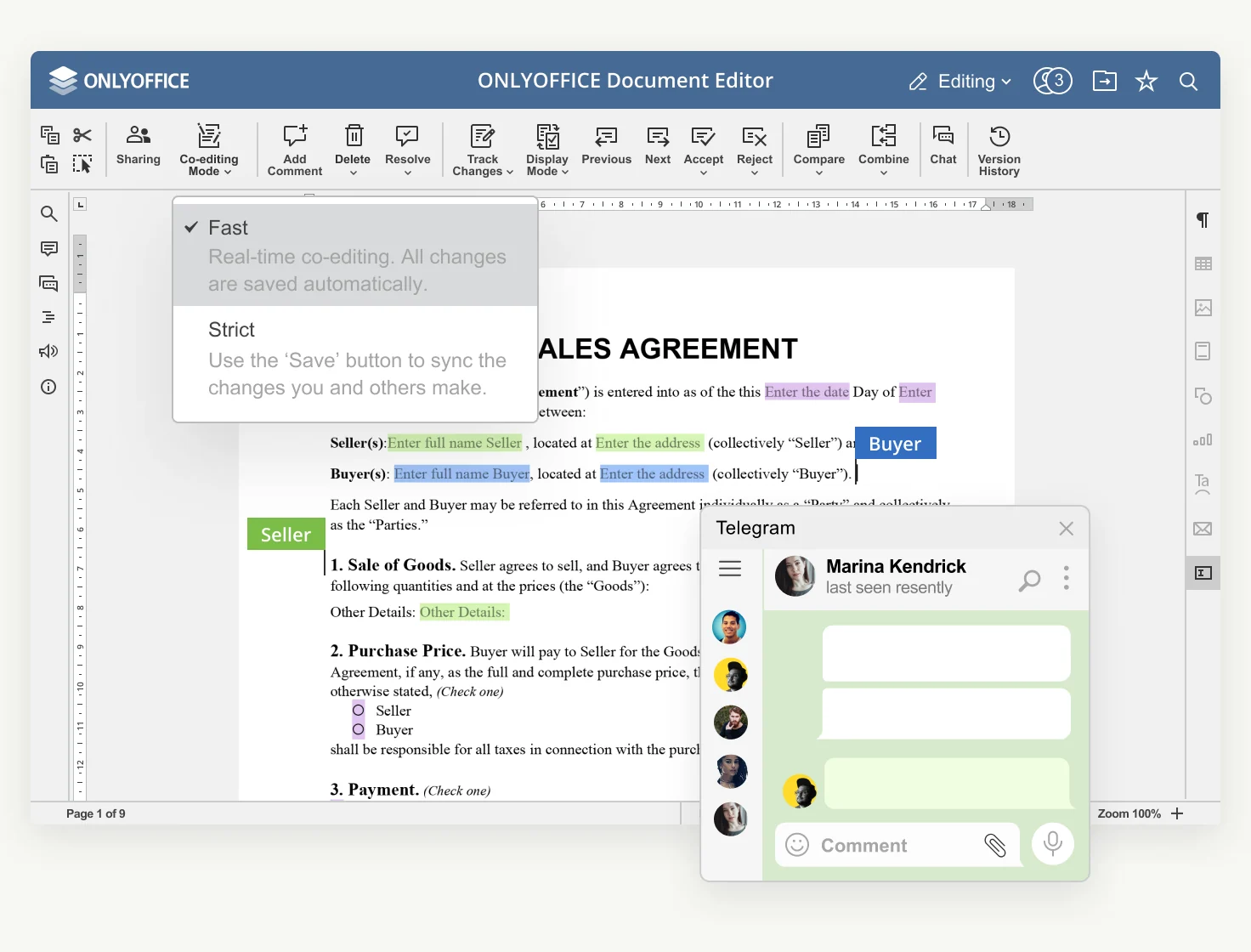This screenshot has width=1251, height=952.
Task: Click the 'Page 1 of 9' status indicator
Action: pyautogui.click(x=96, y=813)
